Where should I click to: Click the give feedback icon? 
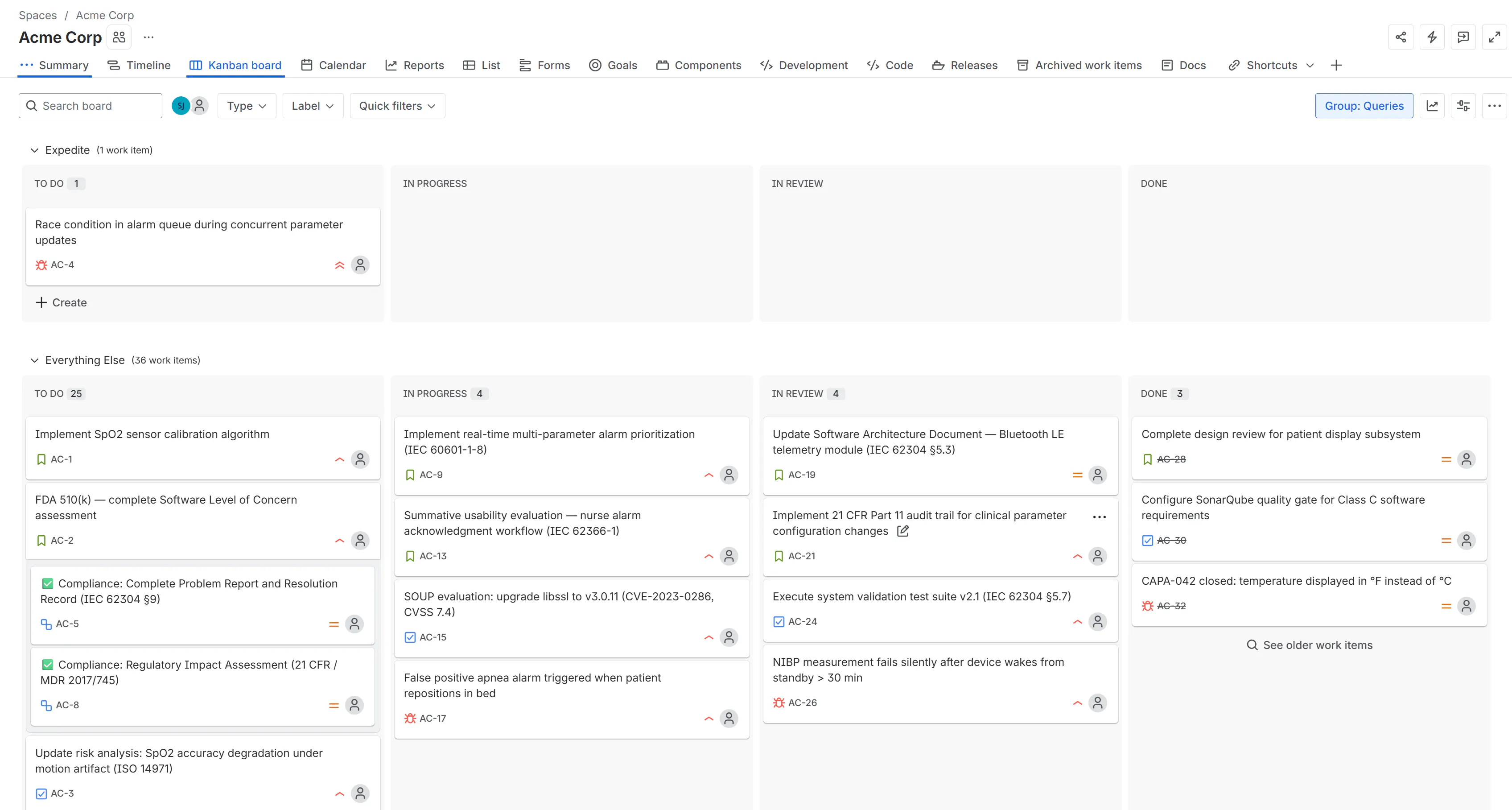pos(1463,37)
